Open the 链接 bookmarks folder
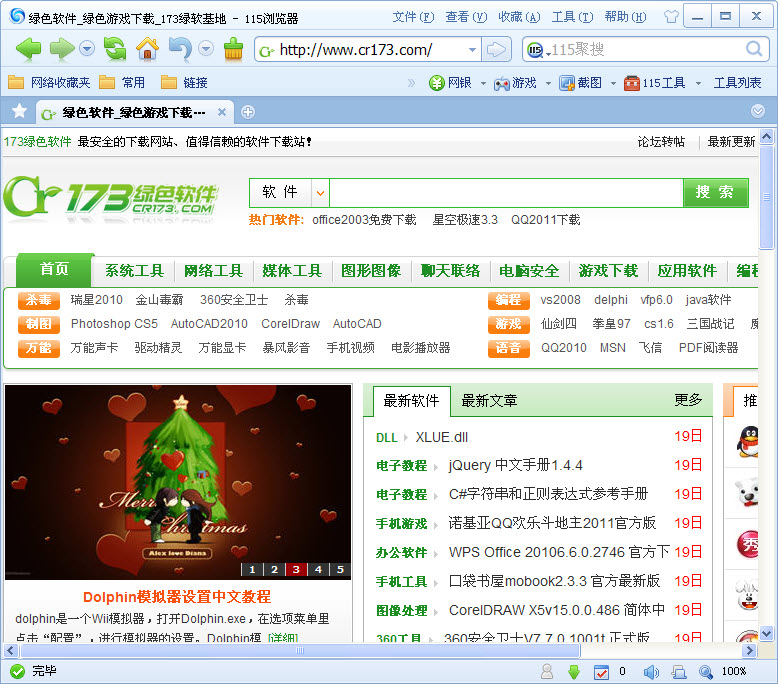Screen dimensions: 778x684 185,82
